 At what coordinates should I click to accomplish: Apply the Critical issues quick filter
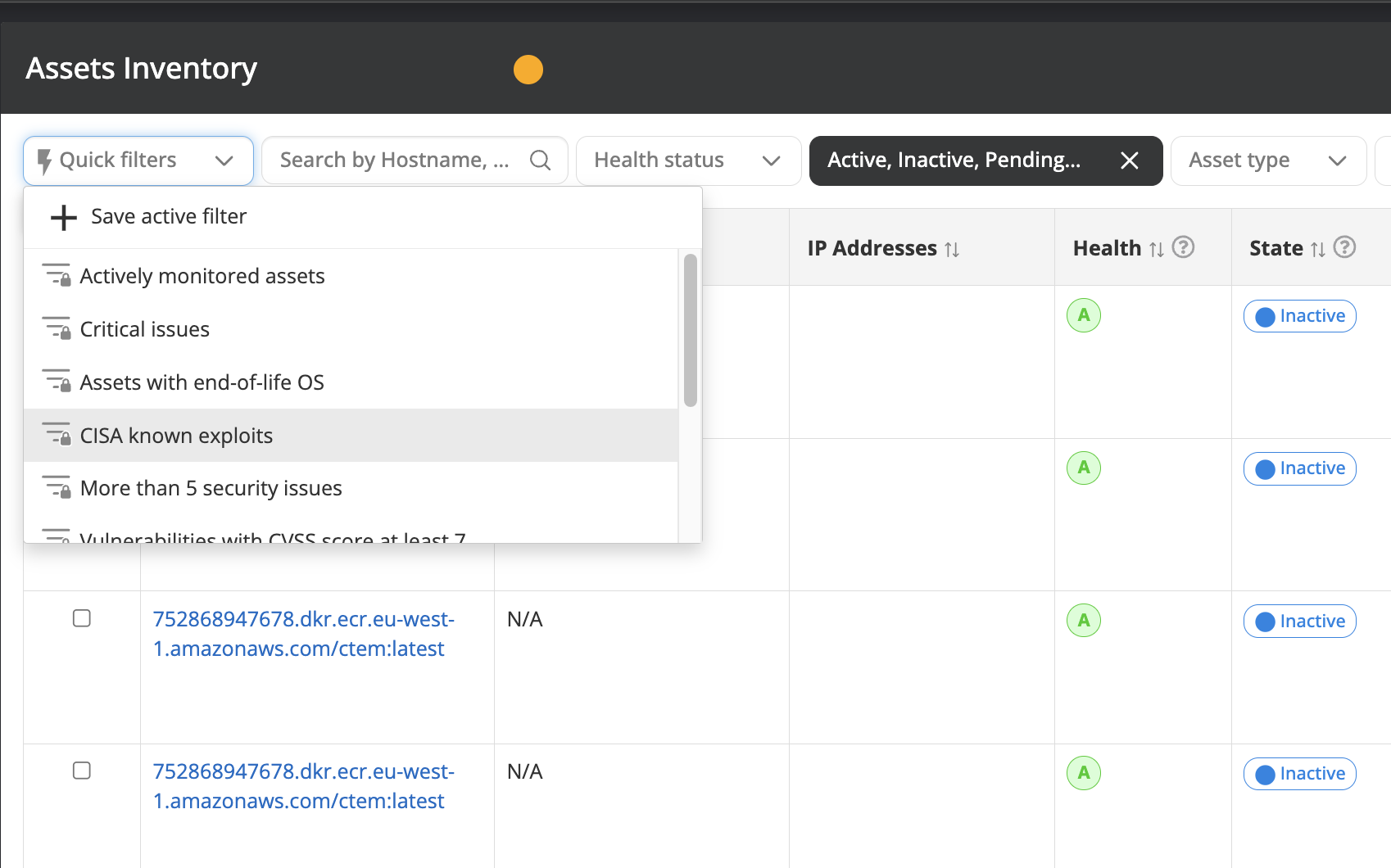tap(144, 329)
